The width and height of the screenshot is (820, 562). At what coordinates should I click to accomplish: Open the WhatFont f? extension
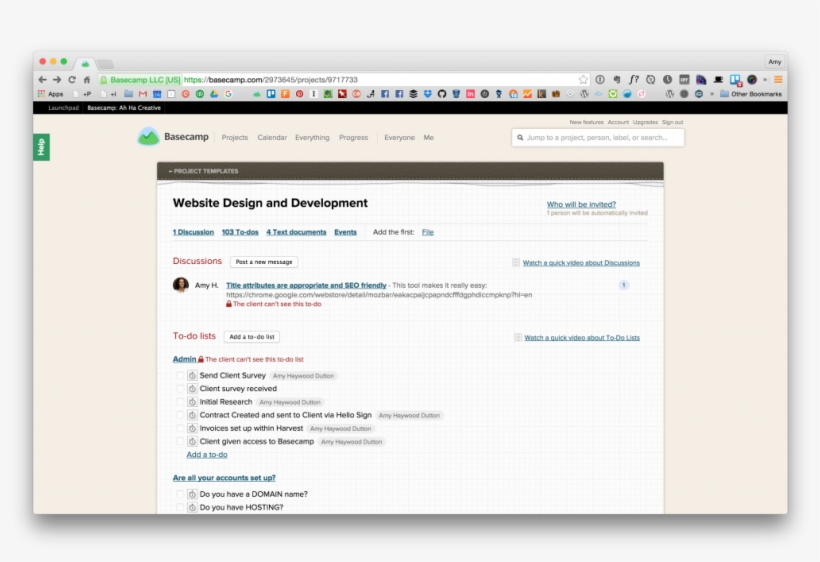633,79
